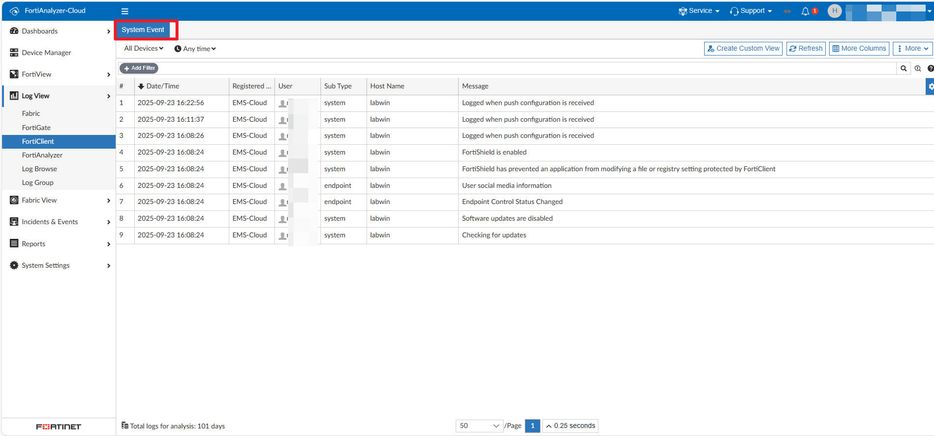934x436 pixels.
Task: Click Create Custom View button
Action: coord(743,48)
